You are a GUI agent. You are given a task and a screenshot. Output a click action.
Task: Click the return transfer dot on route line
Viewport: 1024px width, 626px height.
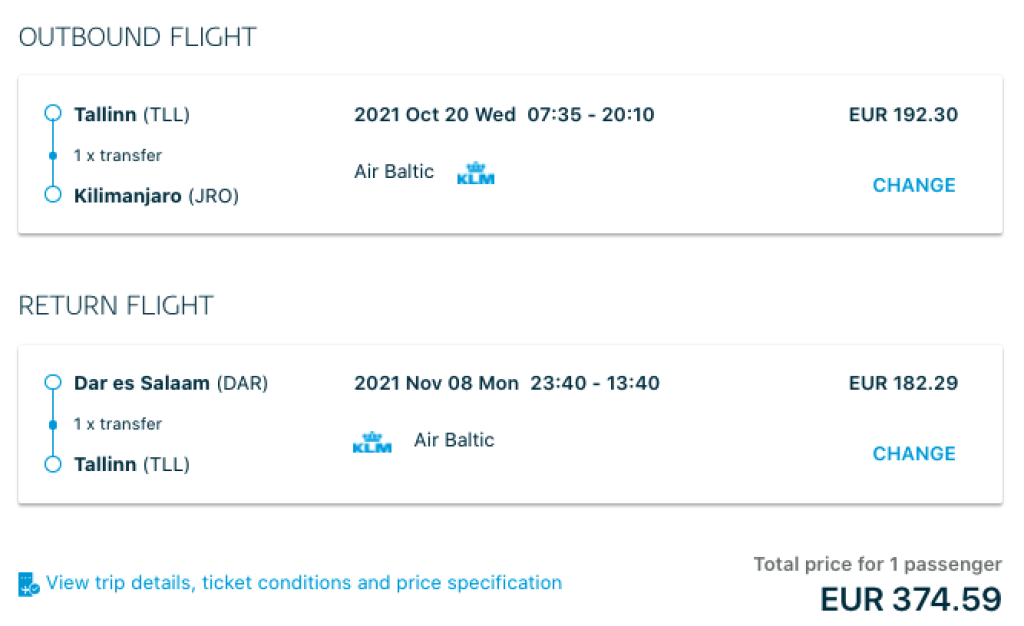click(x=54, y=424)
